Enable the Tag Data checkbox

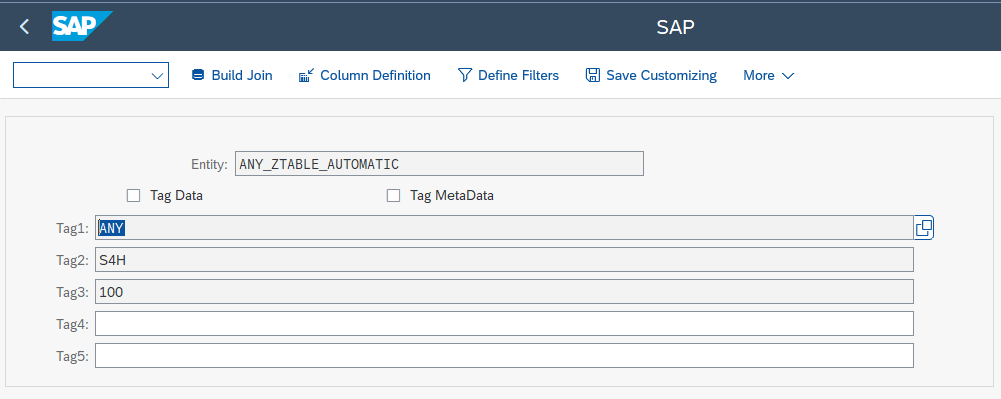point(133,195)
